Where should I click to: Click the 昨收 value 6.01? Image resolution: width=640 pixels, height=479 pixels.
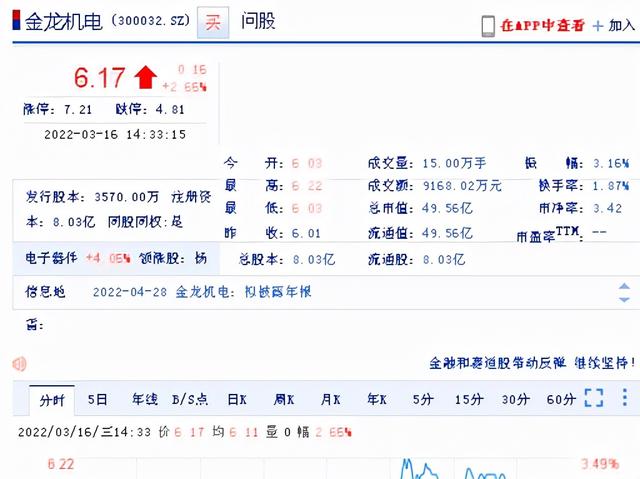[x=306, y=233]
